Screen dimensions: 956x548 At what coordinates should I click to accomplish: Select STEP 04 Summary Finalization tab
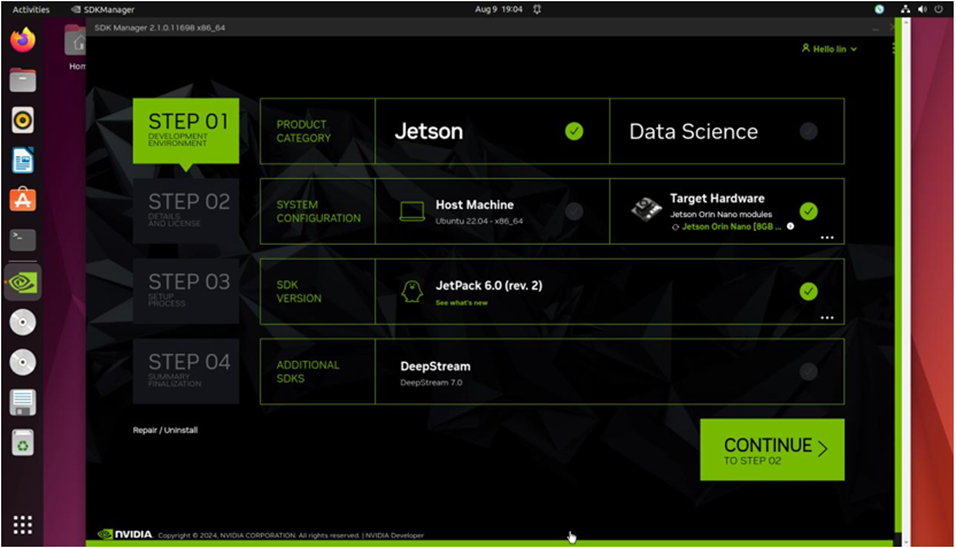point(186,371)
